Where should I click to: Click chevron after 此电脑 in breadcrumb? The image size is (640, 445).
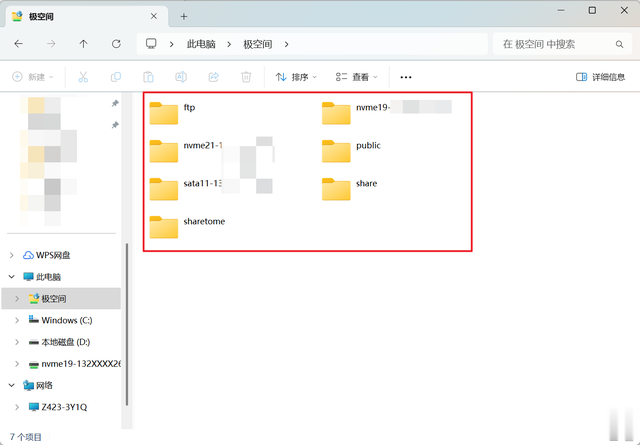[229, 44]
